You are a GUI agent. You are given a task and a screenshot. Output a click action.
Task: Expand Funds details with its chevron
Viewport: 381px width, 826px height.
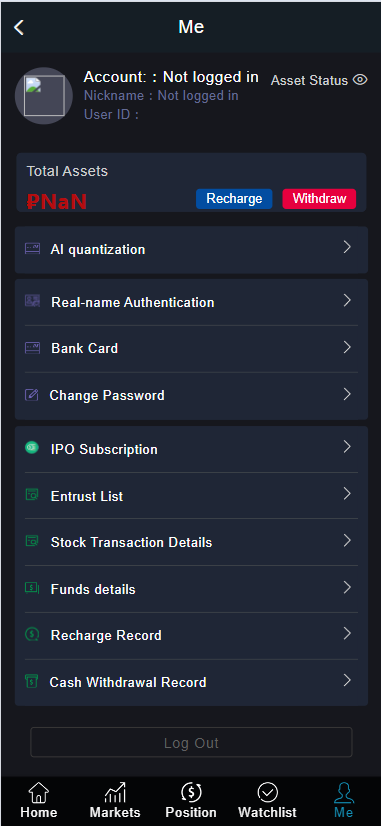pos(347,587)
